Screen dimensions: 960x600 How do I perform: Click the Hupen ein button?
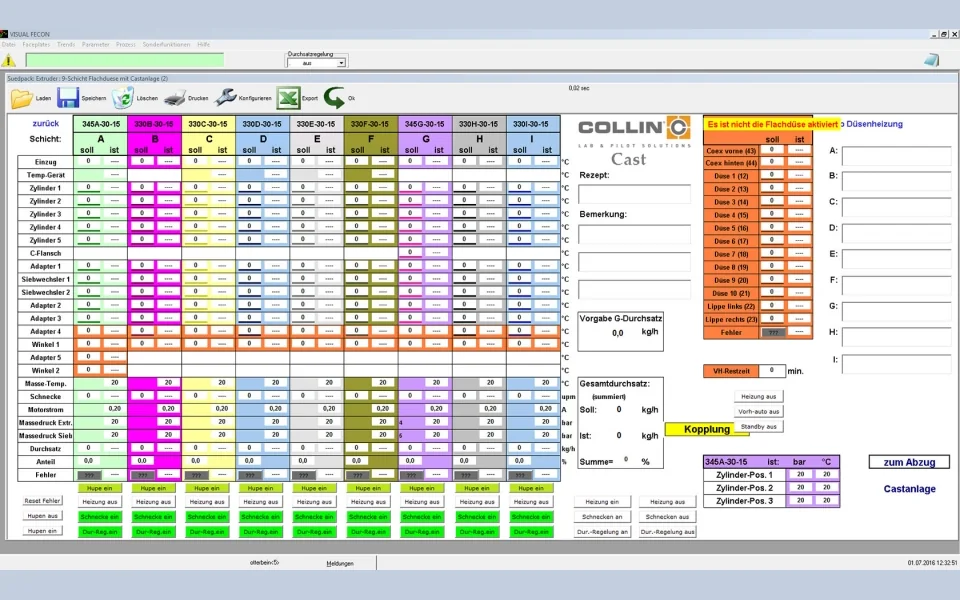(x=43, y=531)
